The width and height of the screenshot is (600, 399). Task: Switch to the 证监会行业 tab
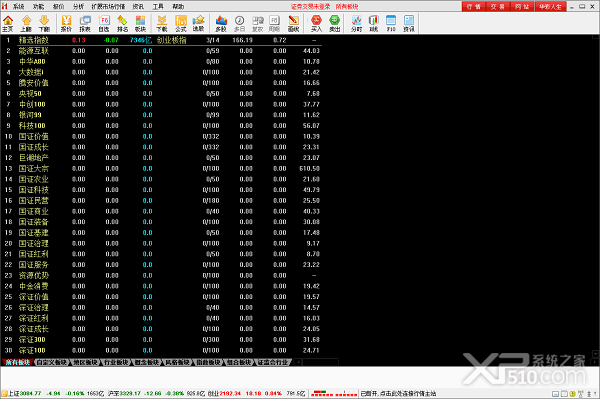point(272,362)
